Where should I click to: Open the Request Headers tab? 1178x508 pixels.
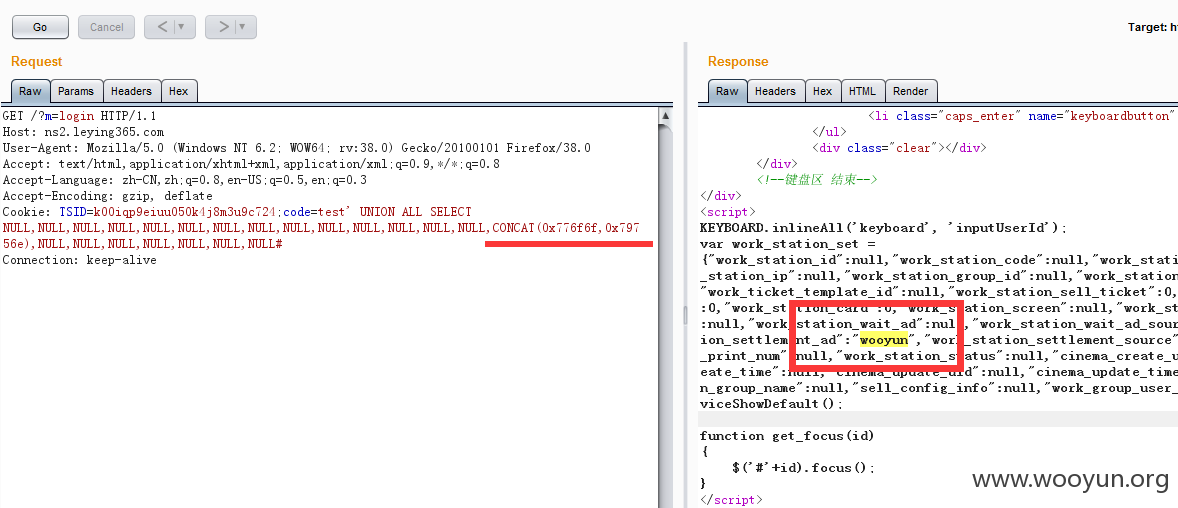[x=131, y=91]
